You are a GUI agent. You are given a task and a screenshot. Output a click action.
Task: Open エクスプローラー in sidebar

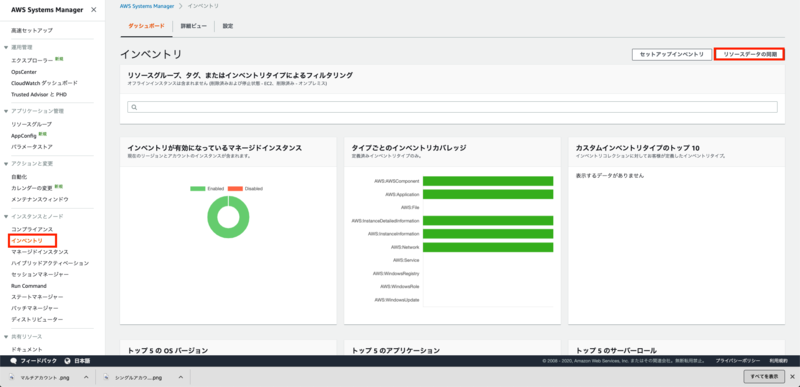click(x=32, y=60)
